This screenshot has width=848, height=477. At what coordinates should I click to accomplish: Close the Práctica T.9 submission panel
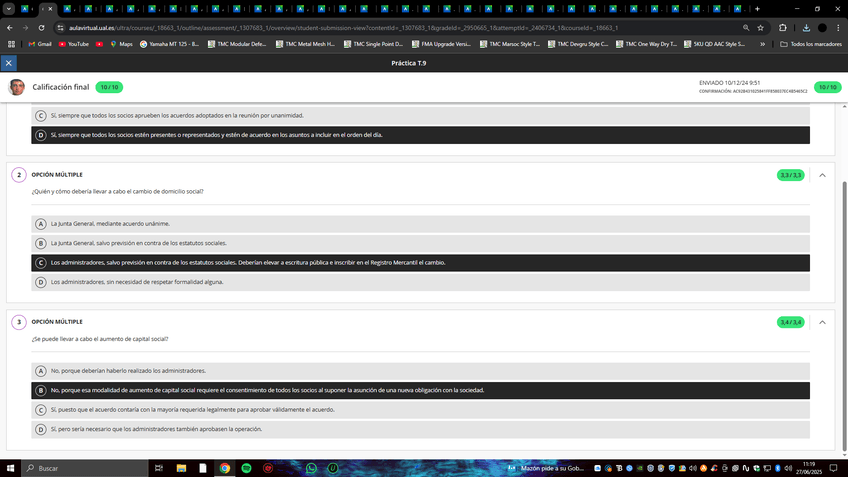(x=9, y=63)
